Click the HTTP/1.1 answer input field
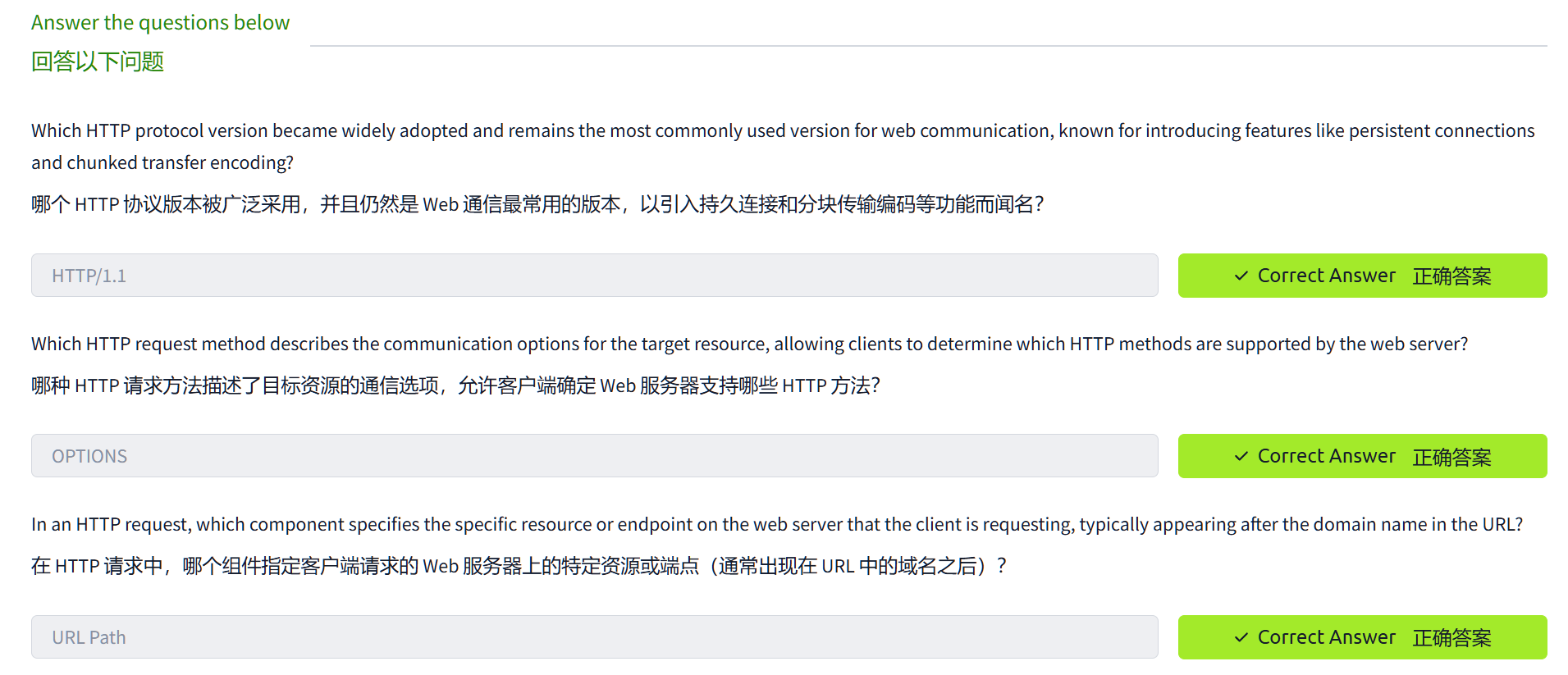 594,276
